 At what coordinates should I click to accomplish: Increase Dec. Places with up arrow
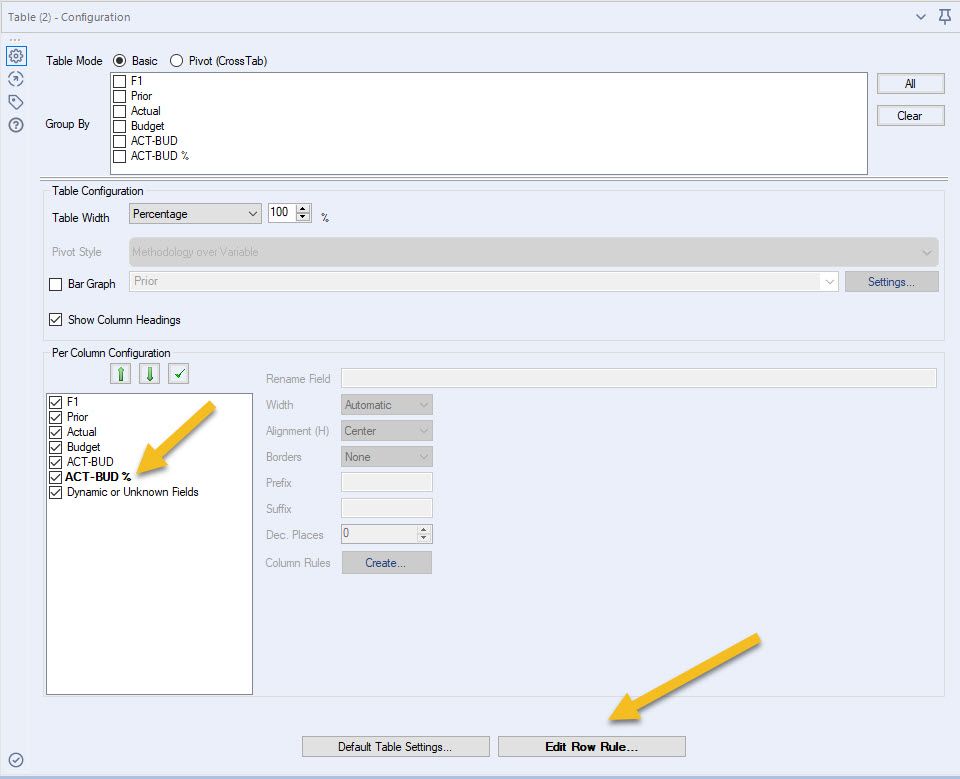point(424,530)
